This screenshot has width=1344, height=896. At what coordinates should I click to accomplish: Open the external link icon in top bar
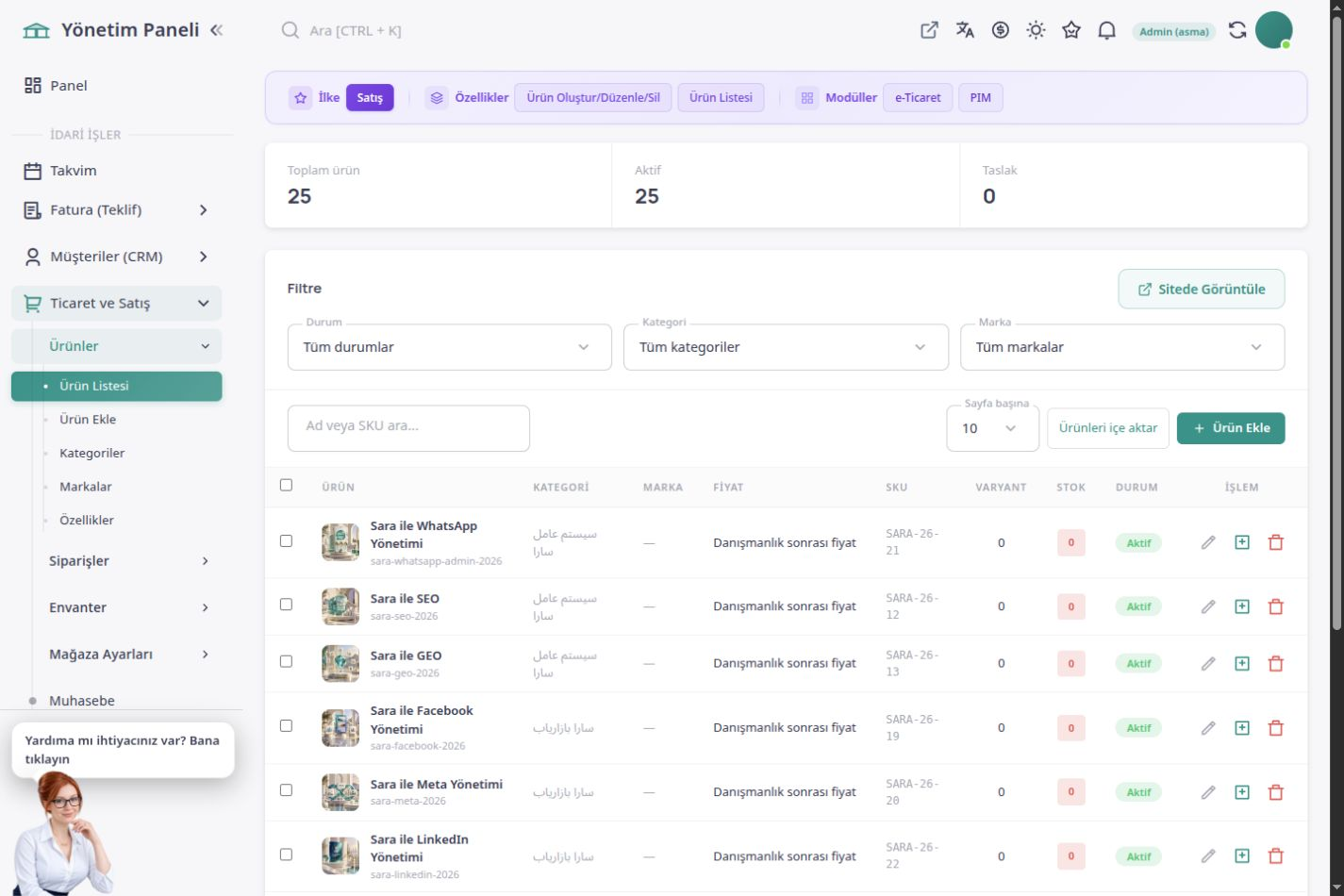[929, 30]
